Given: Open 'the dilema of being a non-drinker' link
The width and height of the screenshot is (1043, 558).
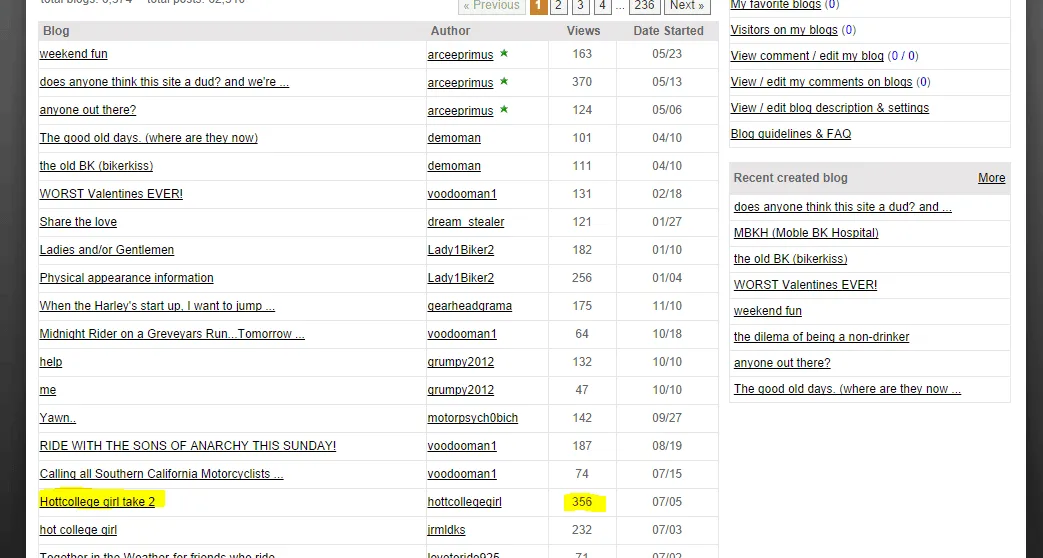Looking at the screenshot, I should pos(821,337).
